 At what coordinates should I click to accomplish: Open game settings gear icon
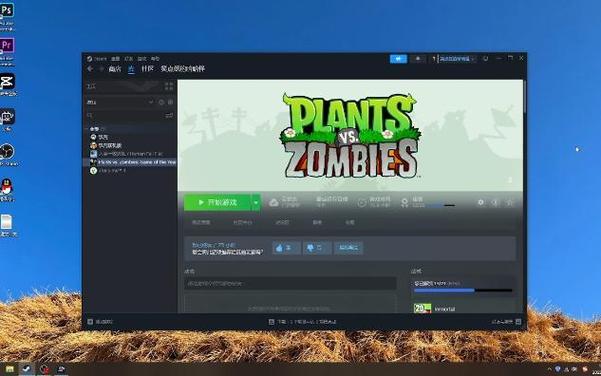pyautogui.click(x=481, y=202)
